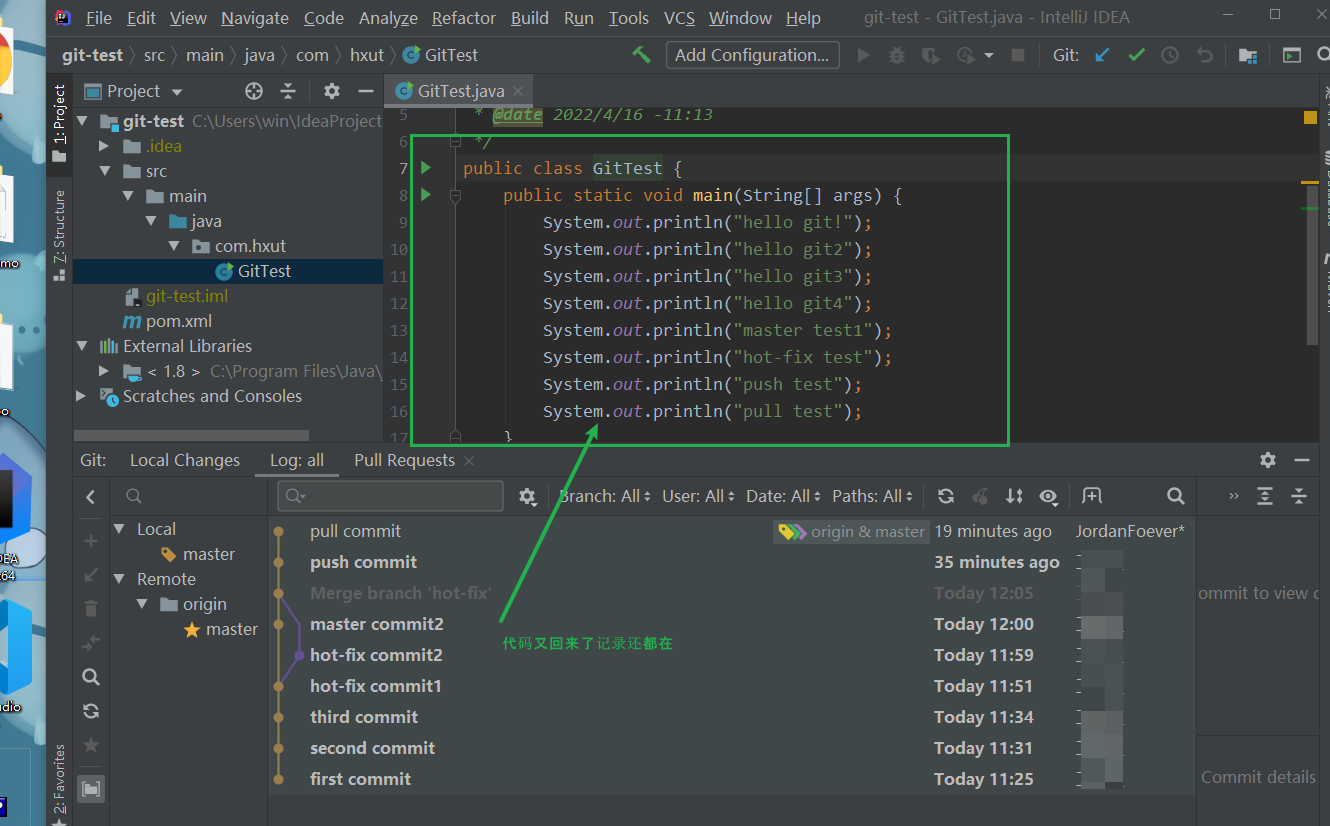Click the hxut breadcrumb in navigation bar
Image resolution: width=1330 pixels, height=826 pixels.
point(366,55)
